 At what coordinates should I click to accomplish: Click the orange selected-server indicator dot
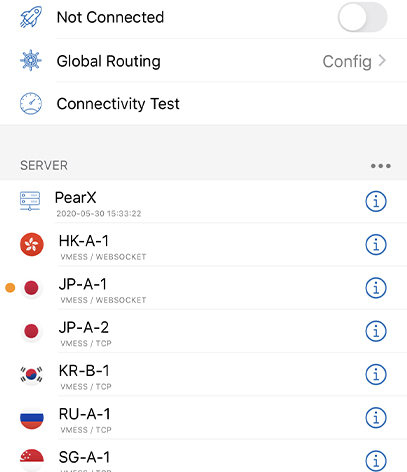coord(10,288)
